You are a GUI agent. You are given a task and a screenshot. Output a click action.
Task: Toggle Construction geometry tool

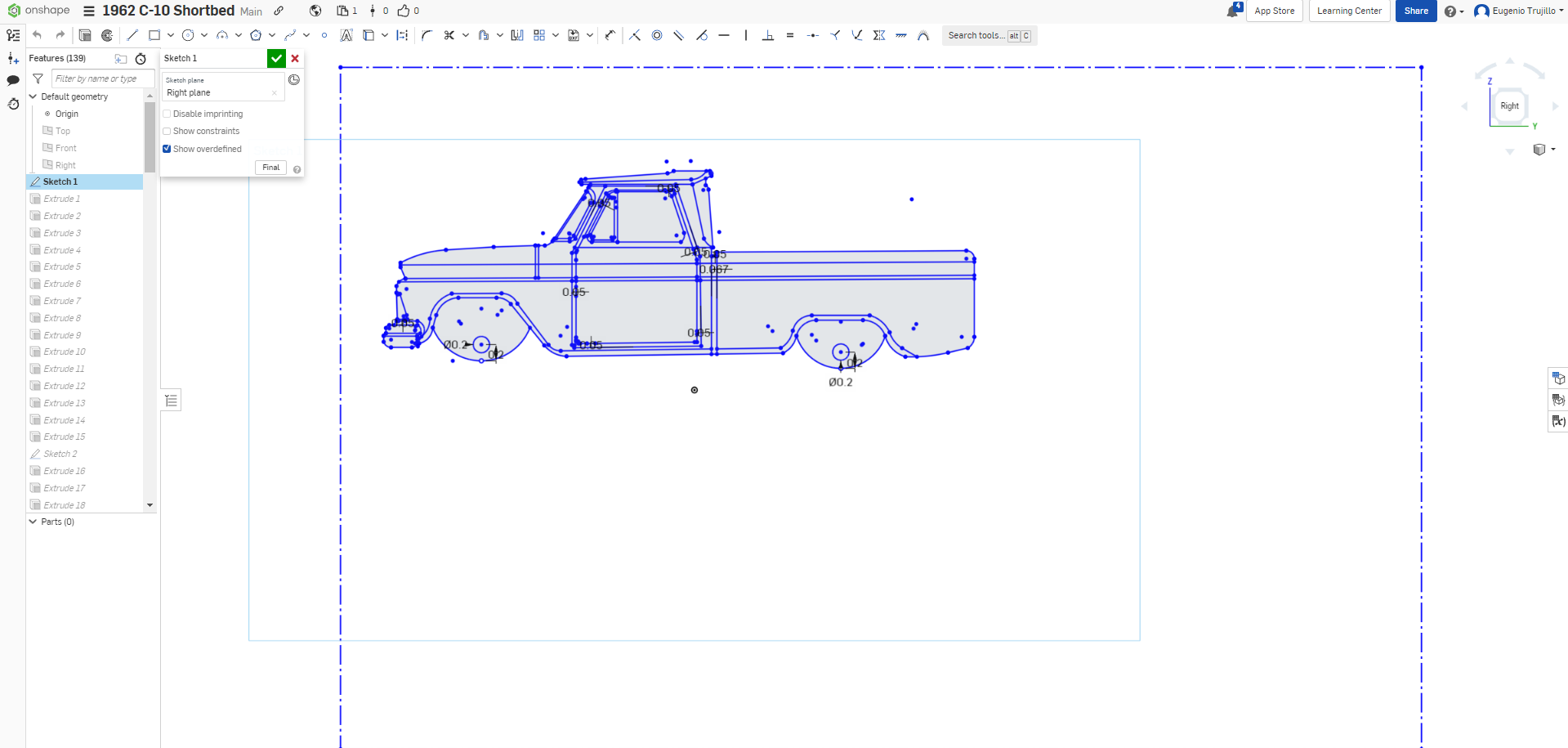(x=403, y=35)
